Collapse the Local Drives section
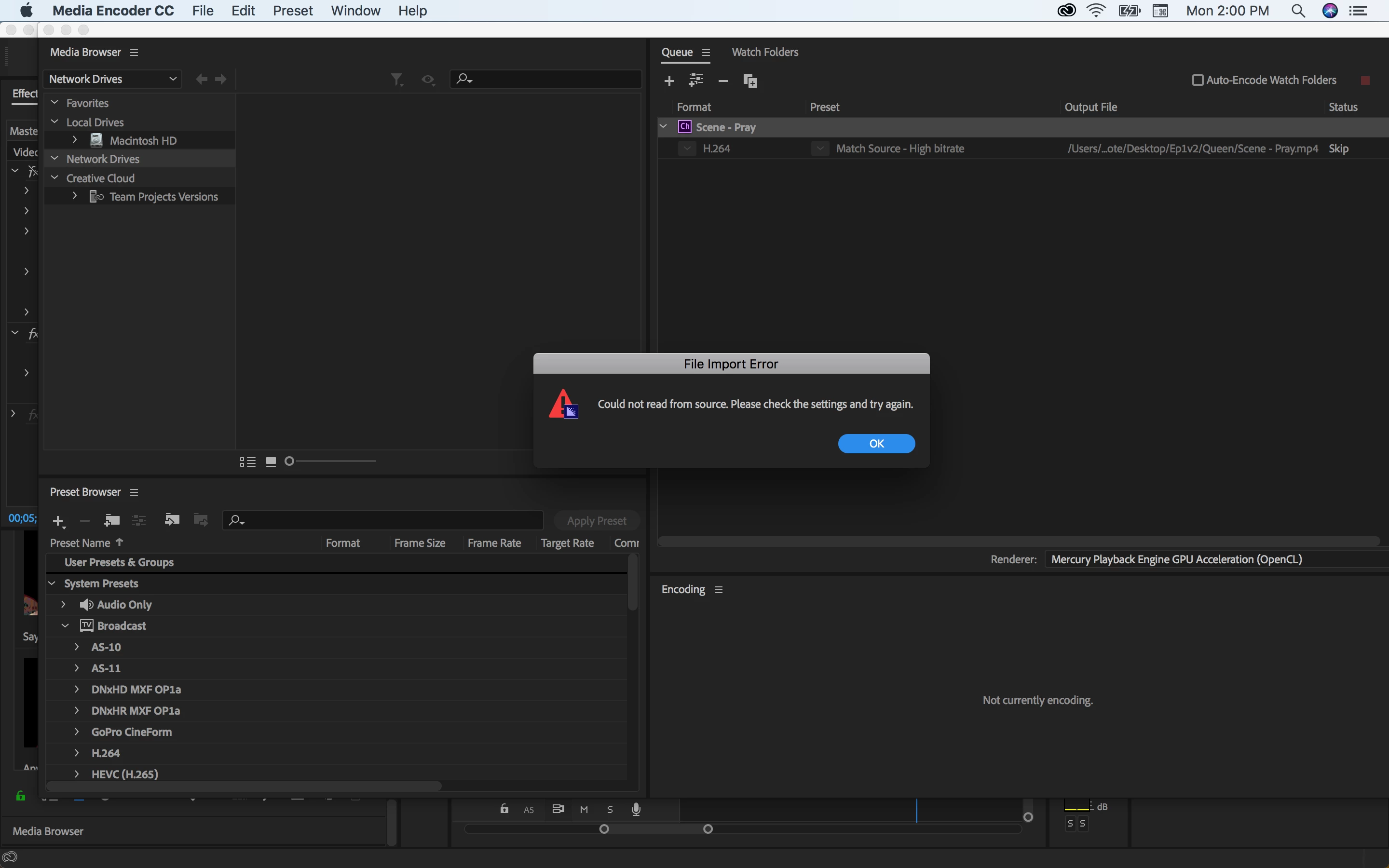Viewport: 1389px width, 868px height. click(x=55, y=122)
